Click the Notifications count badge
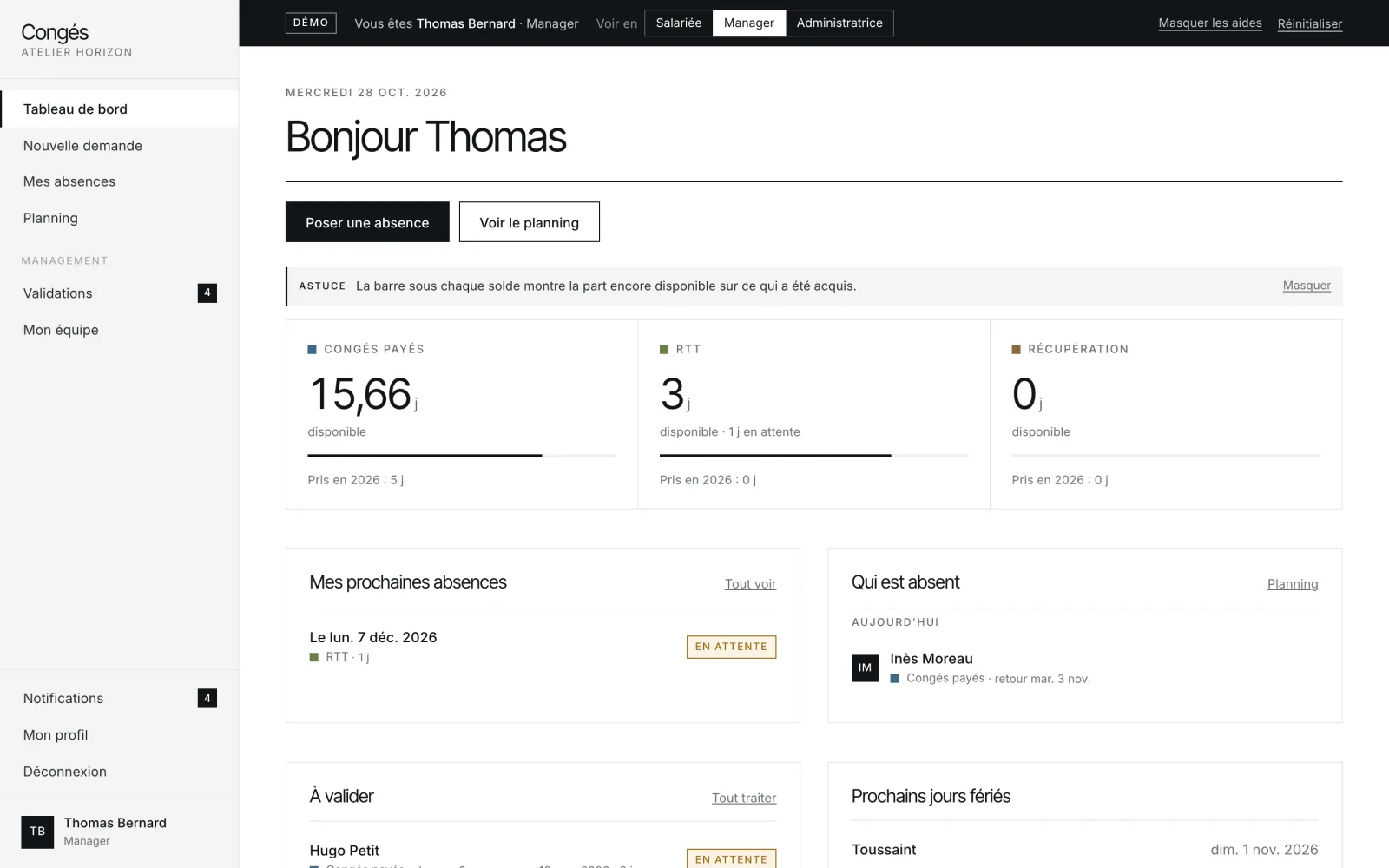The image size is (1389, 868). (x=207, y=698)
